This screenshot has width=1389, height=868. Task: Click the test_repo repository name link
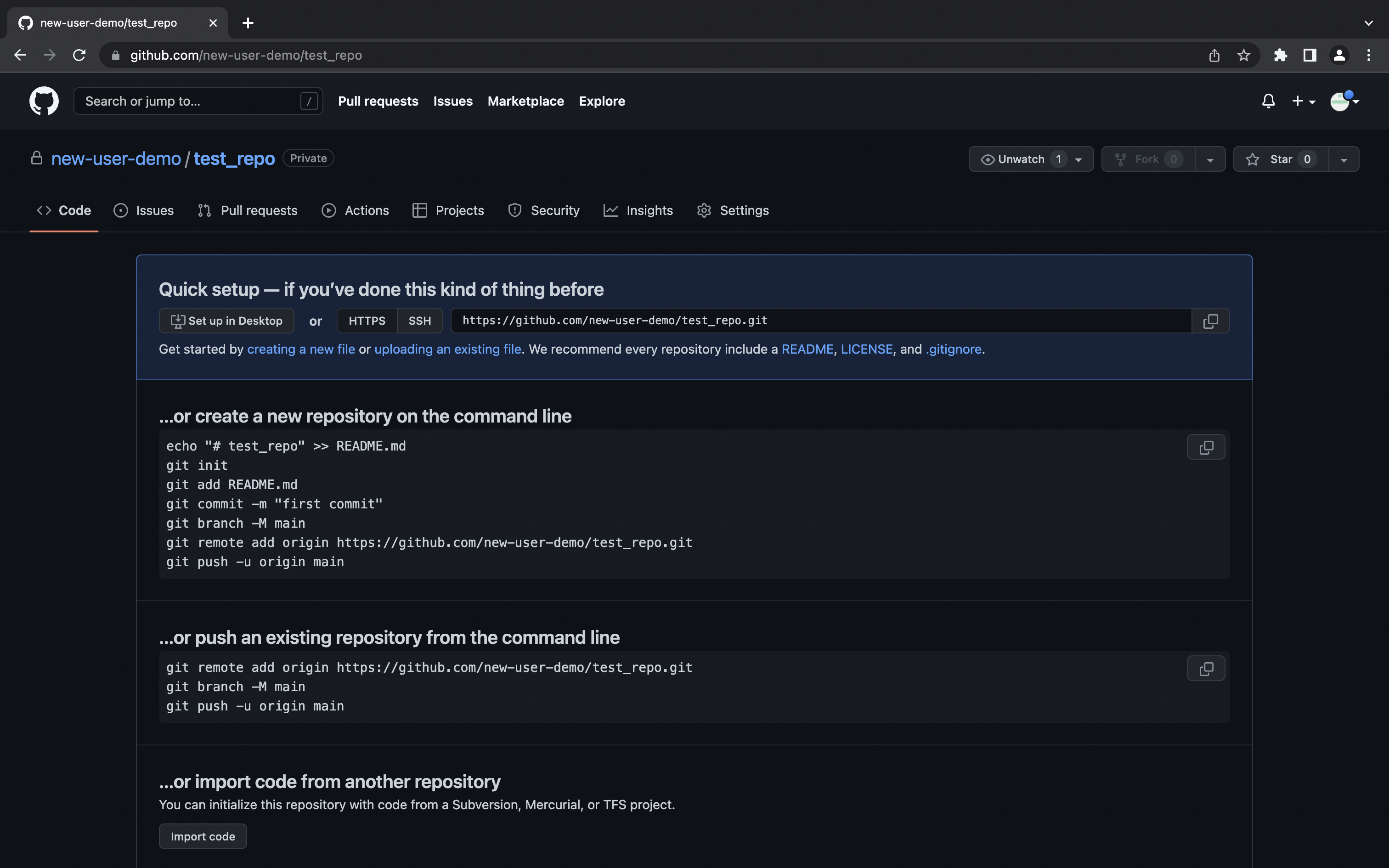tap(234, 158)
